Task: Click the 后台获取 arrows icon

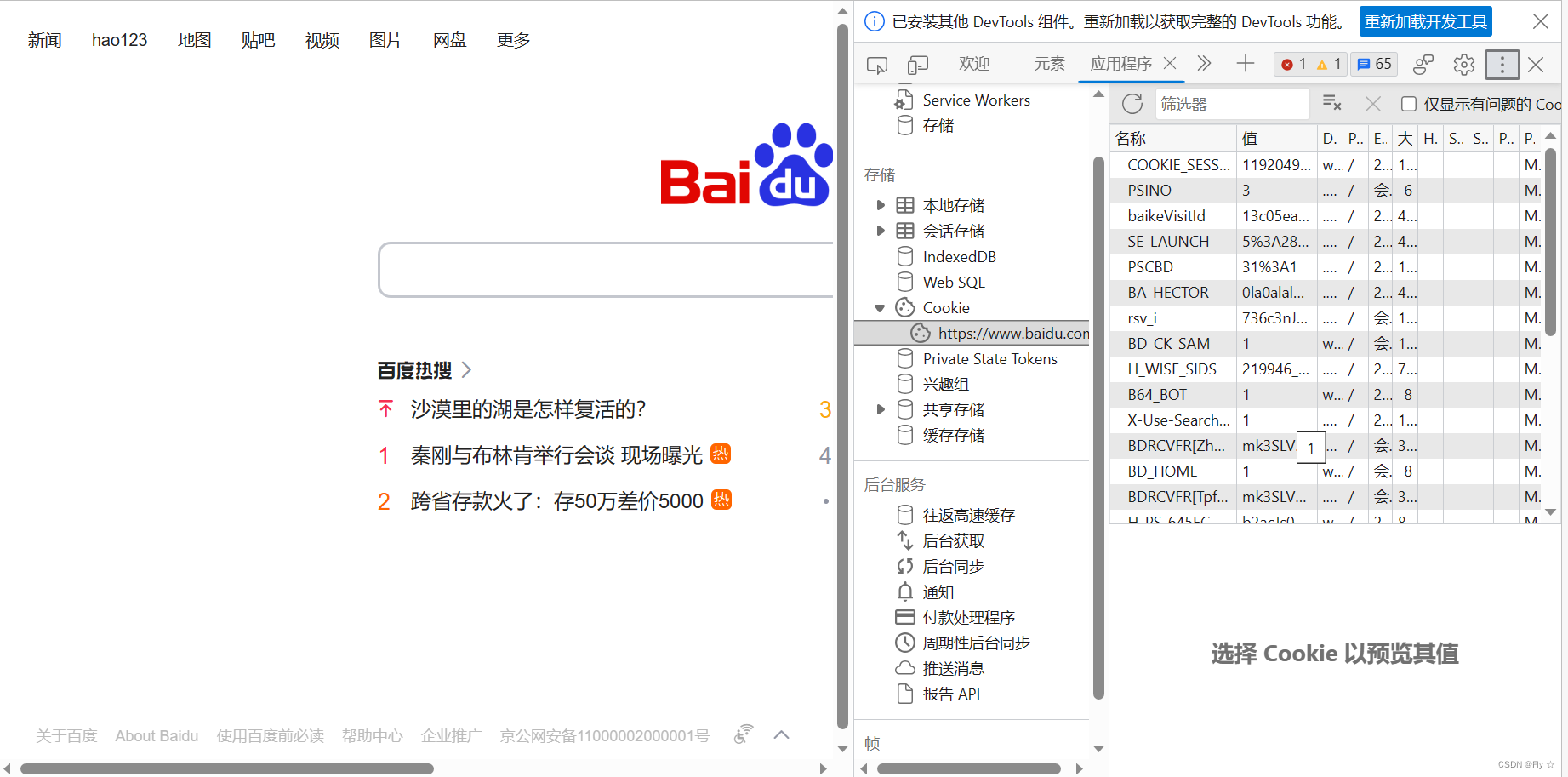Action: (x=905, y=540)
